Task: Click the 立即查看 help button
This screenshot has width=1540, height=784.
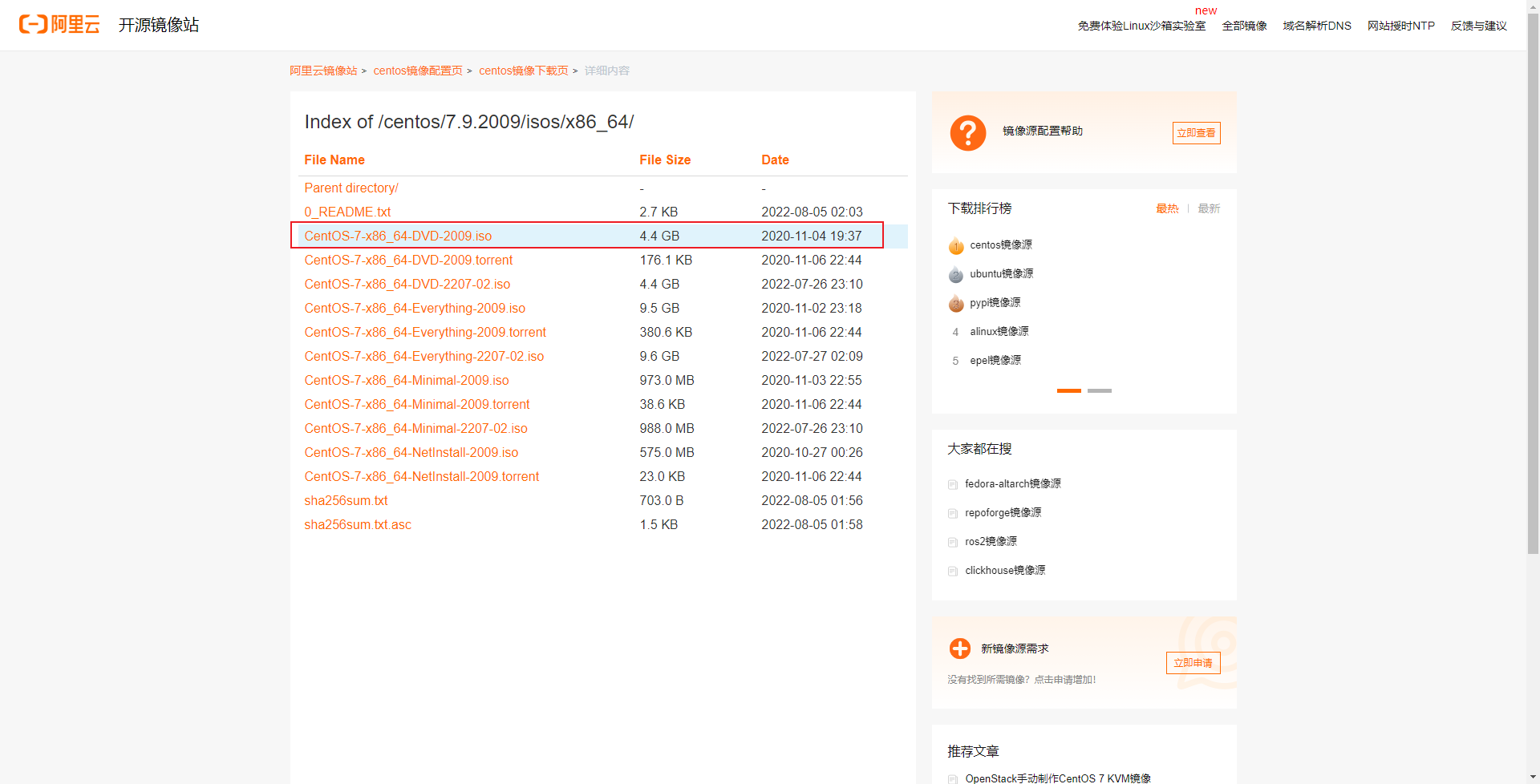Action: click(x=1197, y=133)
